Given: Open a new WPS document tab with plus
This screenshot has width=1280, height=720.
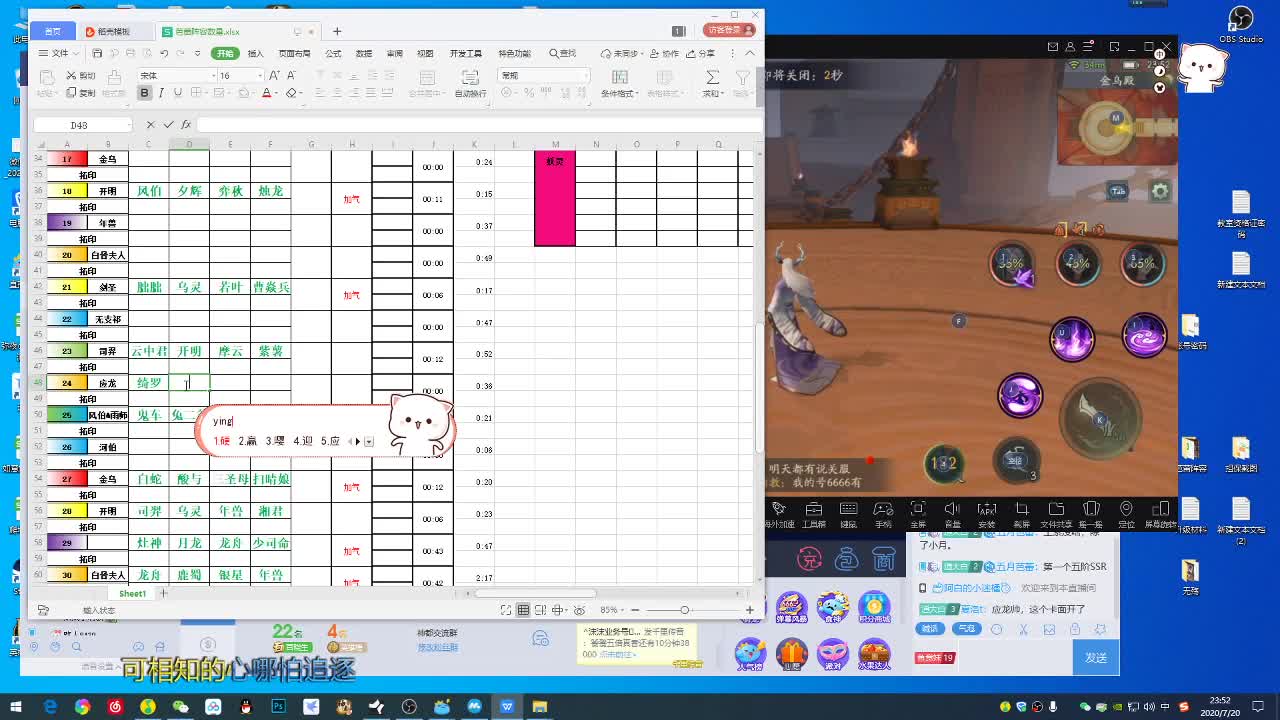Looking at the screenshot, I should click(337, 31).
